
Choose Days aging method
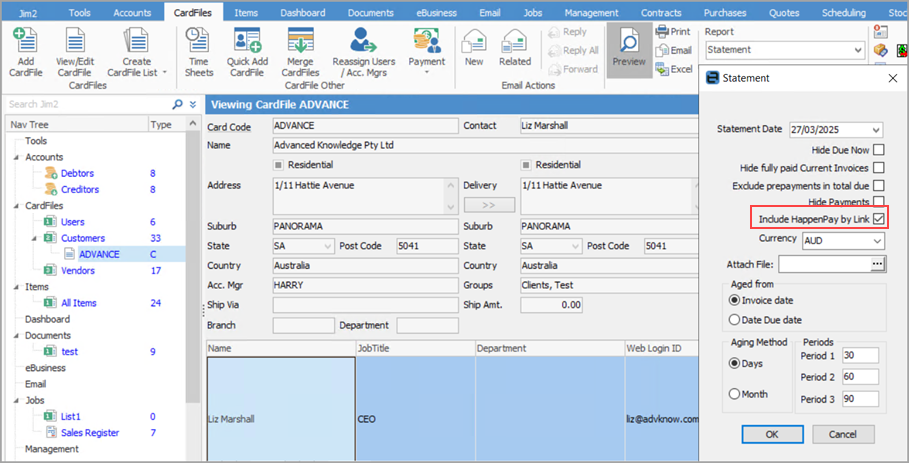point(734,364)
